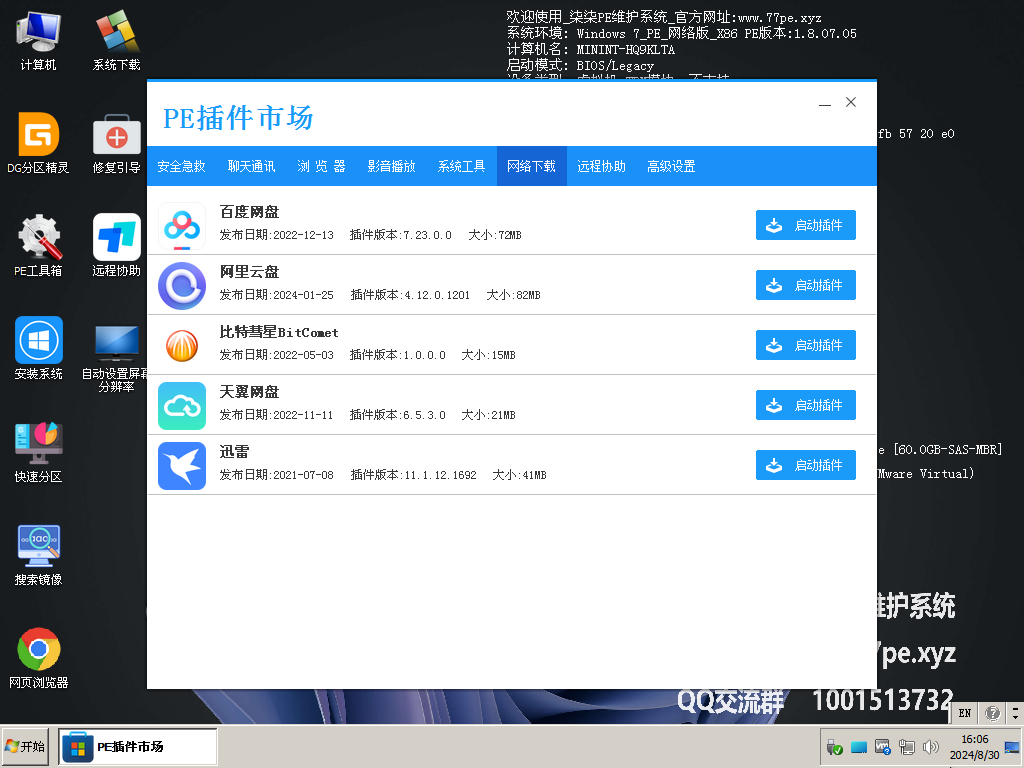1024x768 pixels.
Task: Start the 比特彗星BitComet plugin
Action: coord(806,345)
